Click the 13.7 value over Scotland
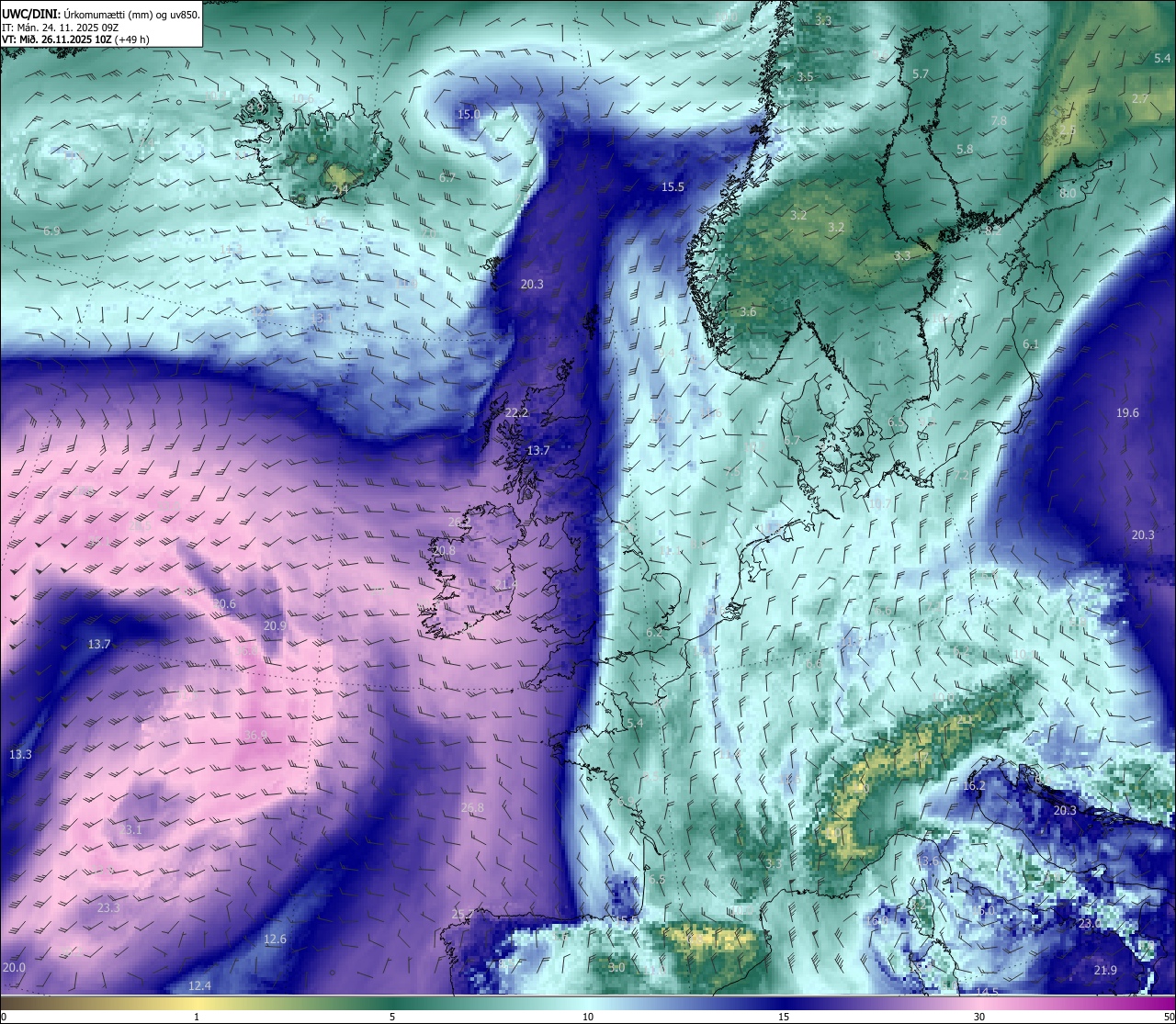This screenshot has width=1176, height=1024. 537,450
